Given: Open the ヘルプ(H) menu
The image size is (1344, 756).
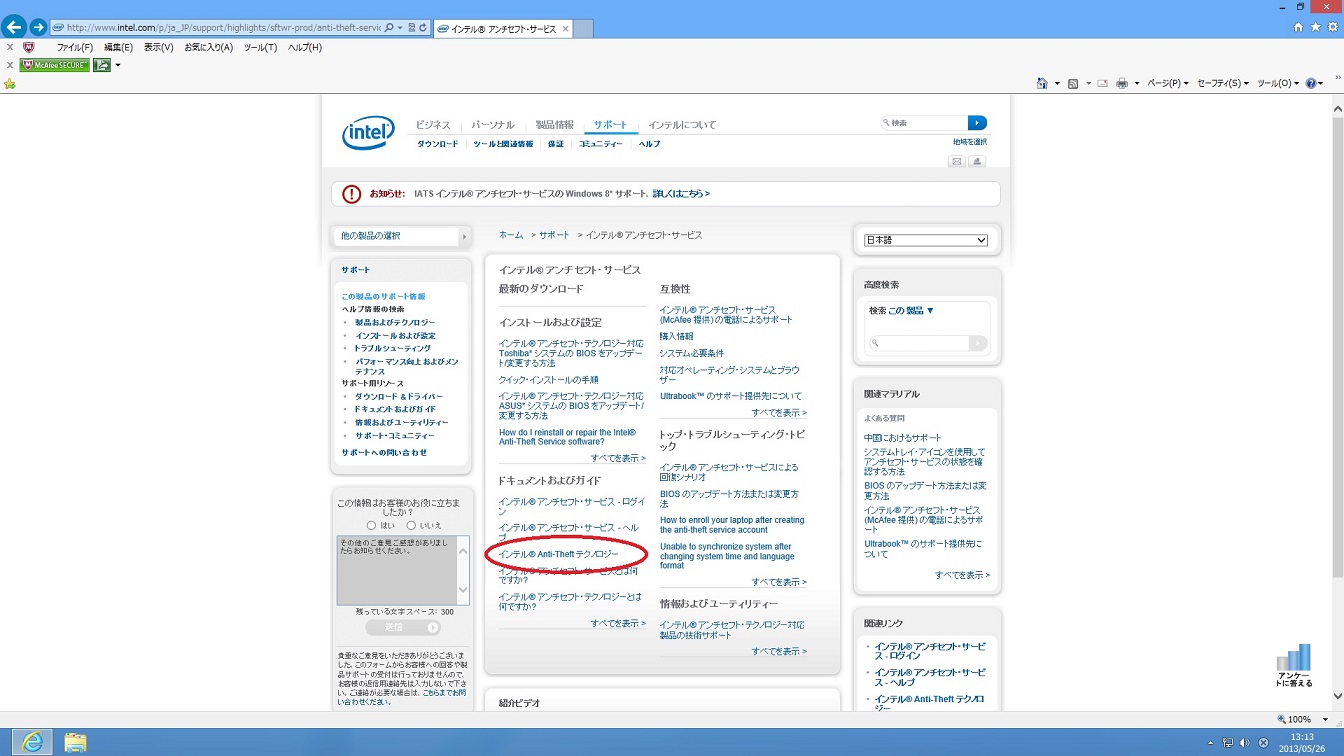Looking at the screenshot, I should pyautogui.click(x=305, y=47).
